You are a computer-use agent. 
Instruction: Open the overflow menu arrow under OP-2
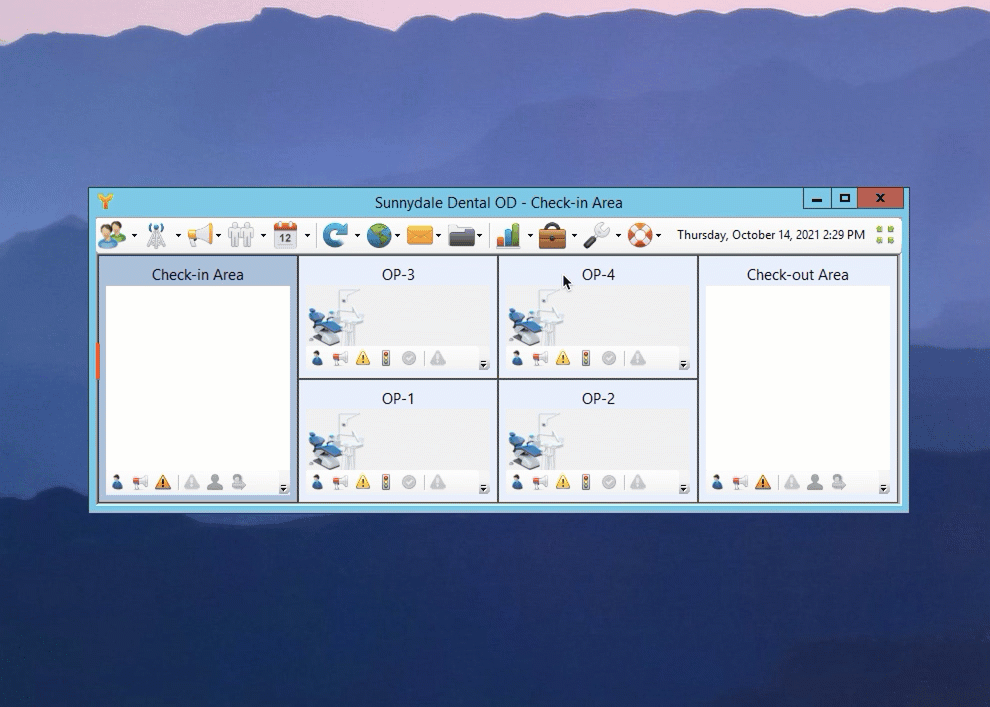point(684,488)
